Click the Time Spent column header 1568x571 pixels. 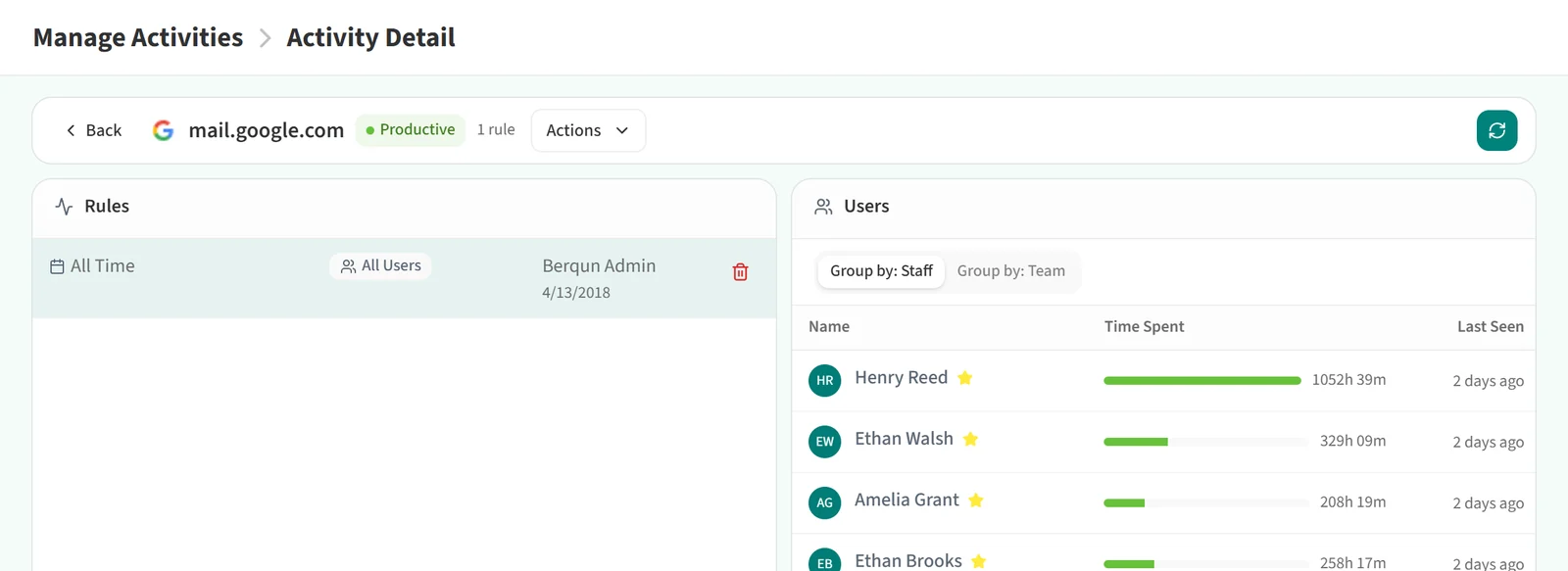coord(1144,326)
